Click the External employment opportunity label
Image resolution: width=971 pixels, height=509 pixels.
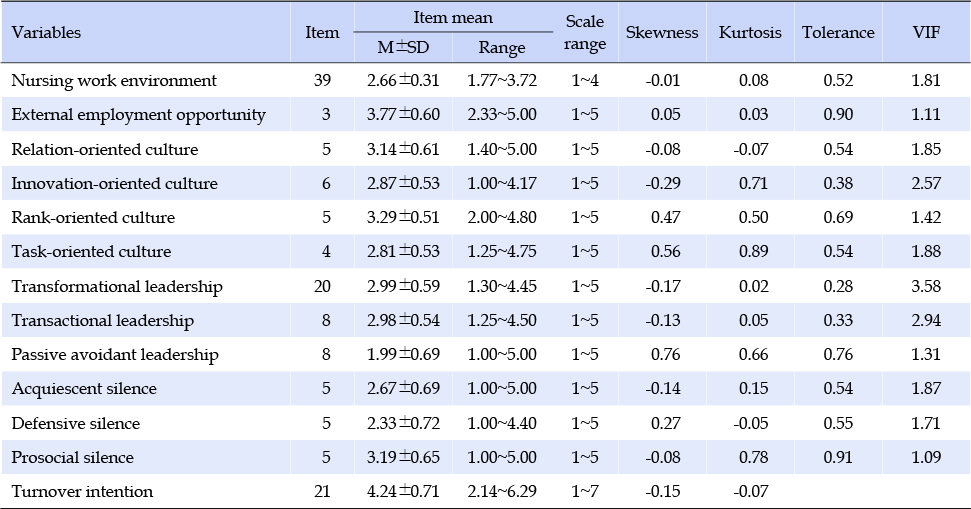pyautogui.click(x=139, y=115)
